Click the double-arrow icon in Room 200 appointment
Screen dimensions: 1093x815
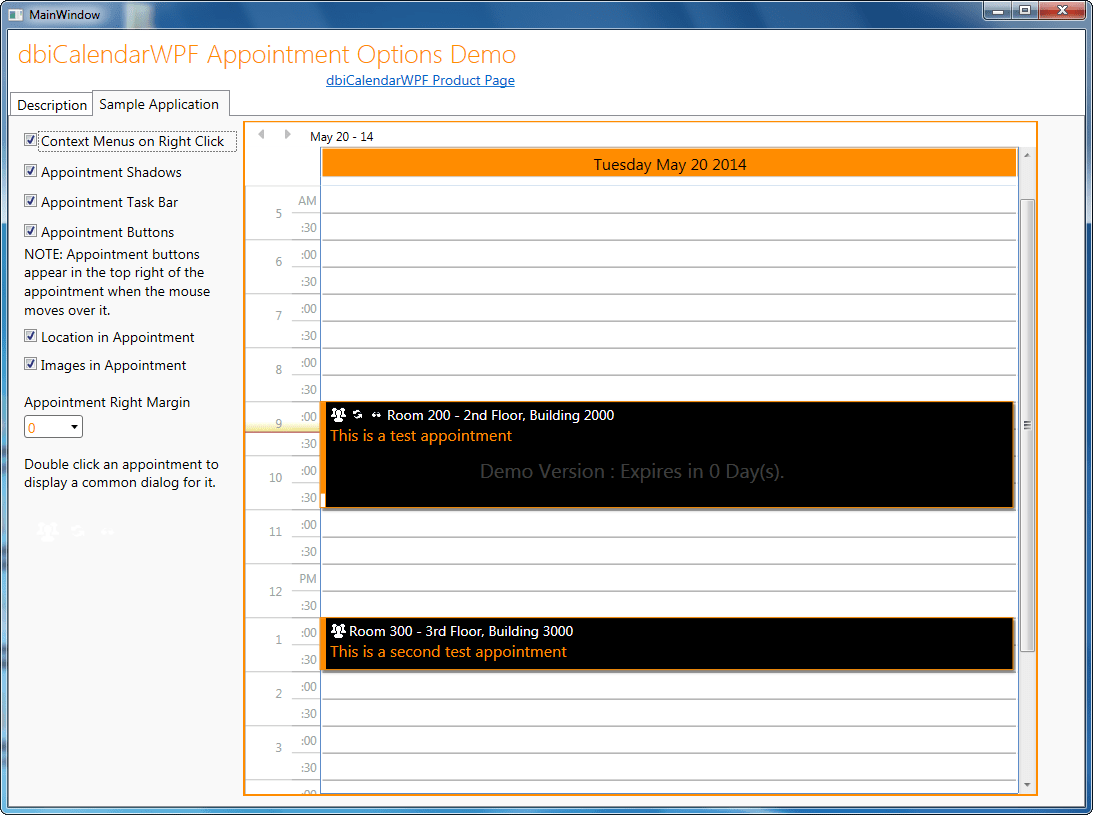point(376,415)
